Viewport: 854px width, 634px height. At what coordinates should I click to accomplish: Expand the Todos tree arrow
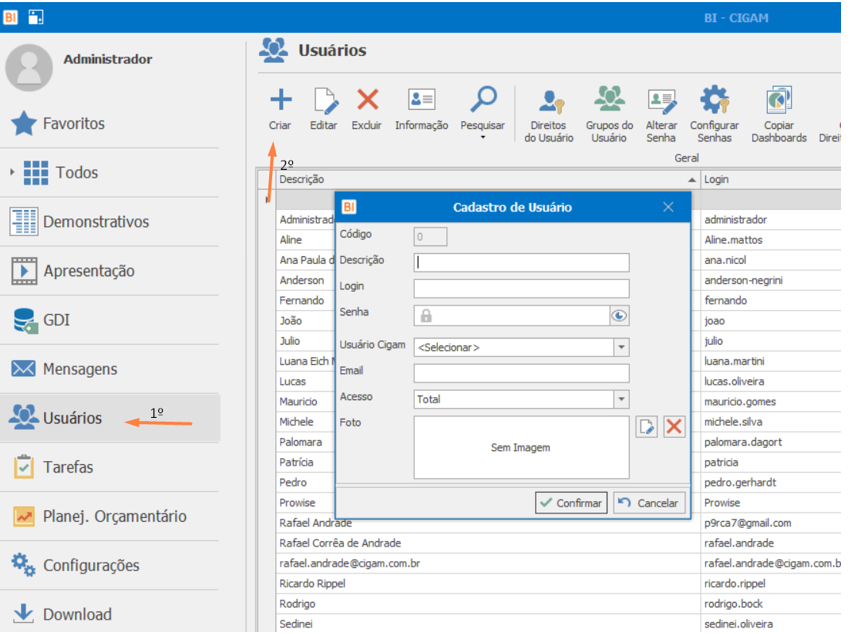(x=12, y=172)
